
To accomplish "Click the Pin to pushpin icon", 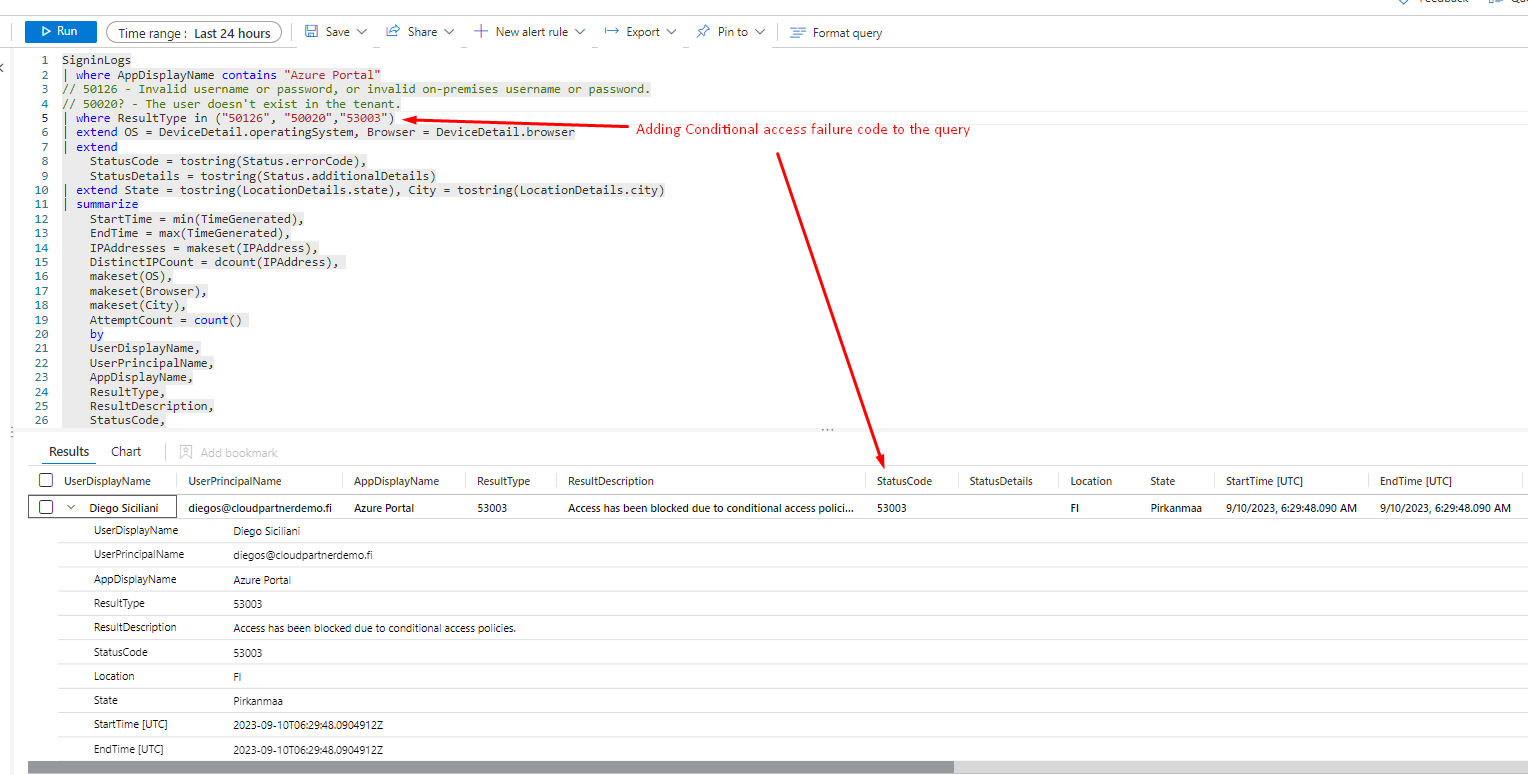I will pos(704,32).
